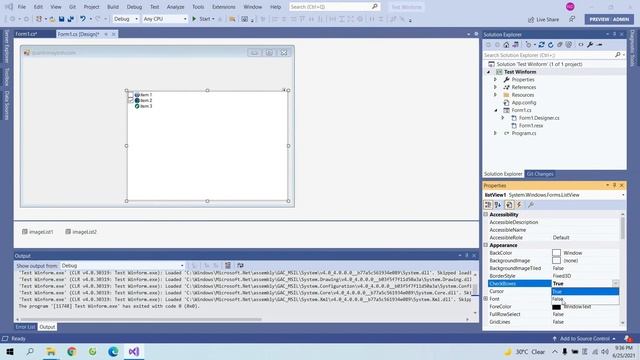This screenshot has height=360, width=640.
Task: Collapse the Form1.cs node
Action: pos(496,110)
